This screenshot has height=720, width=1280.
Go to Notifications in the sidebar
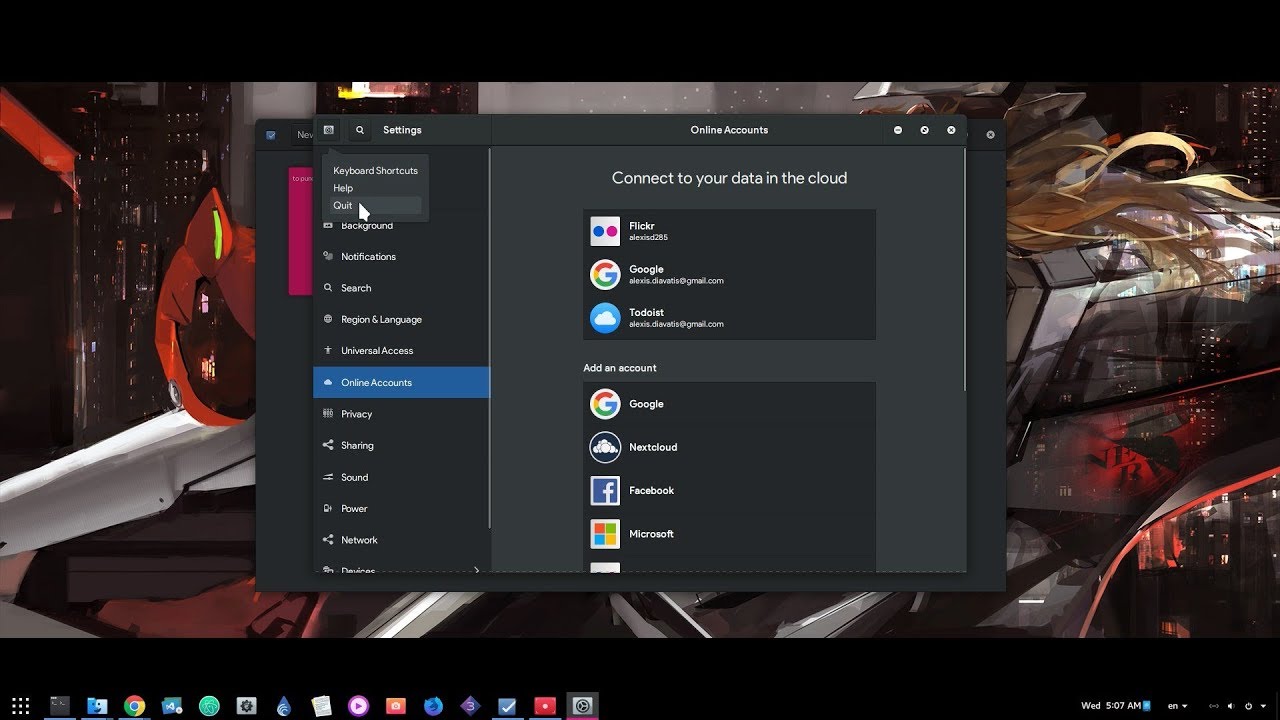click(x=401, y=257)
